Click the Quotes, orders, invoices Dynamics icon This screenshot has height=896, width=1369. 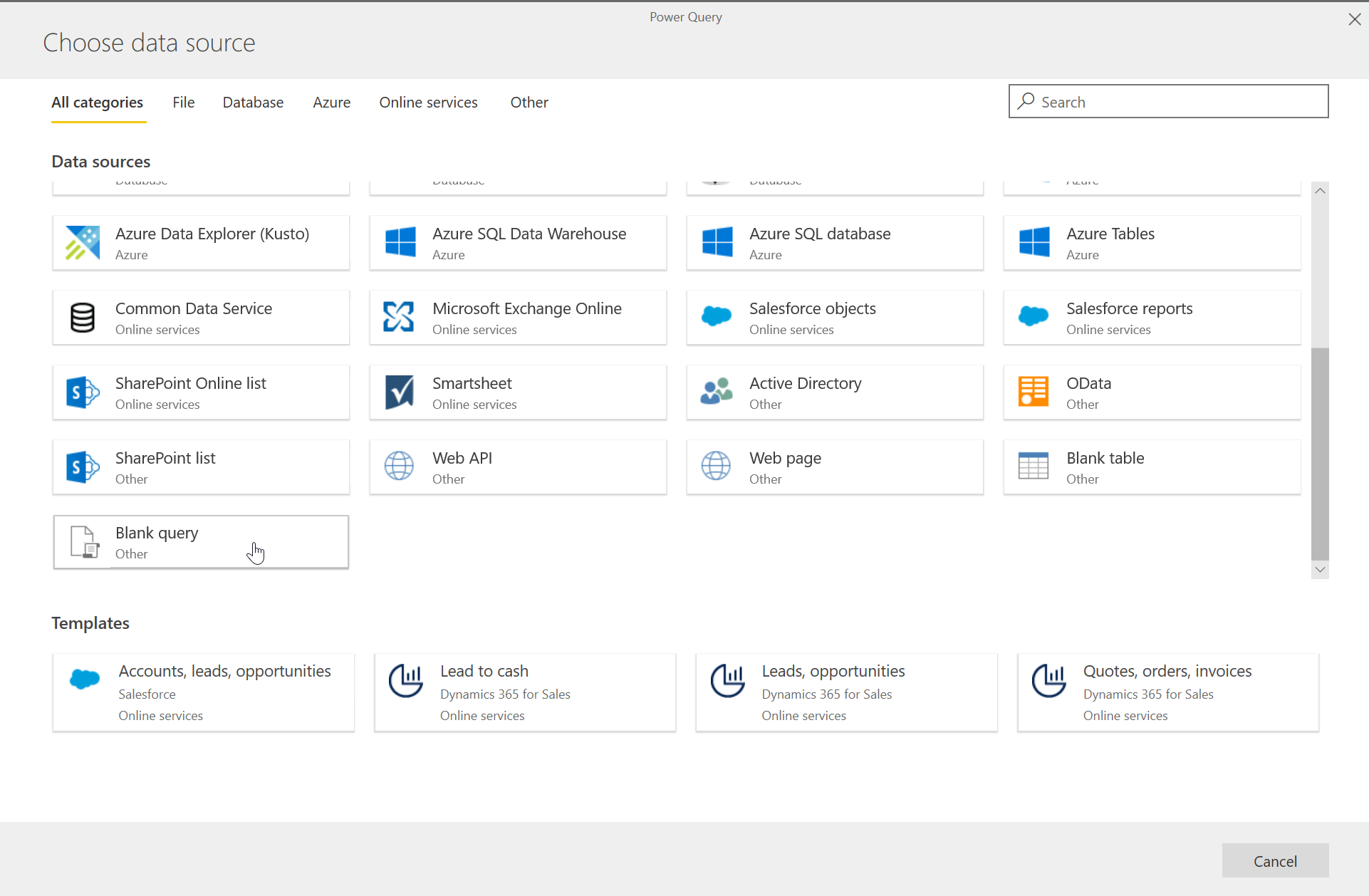[1049, 680]
